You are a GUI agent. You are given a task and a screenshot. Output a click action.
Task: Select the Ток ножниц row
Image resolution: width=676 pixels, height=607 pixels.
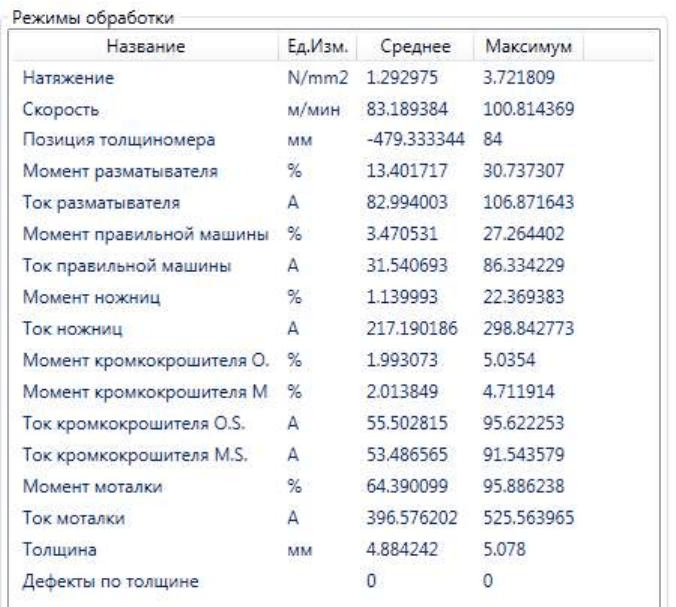coord(333,329)
